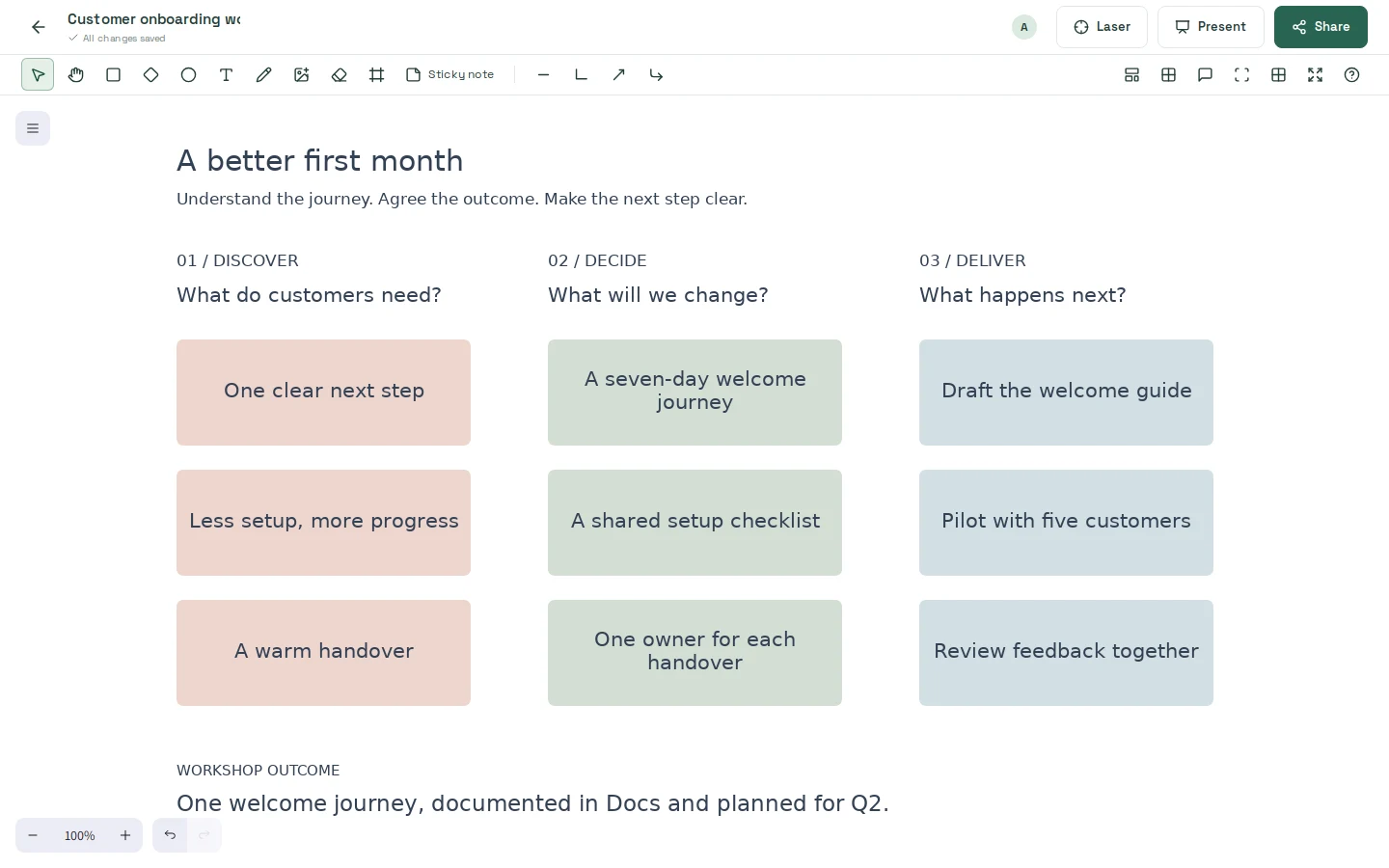The width and height of the screenshot is (1389, 868).
Task: Start the Laser pointer mode
Action: point(1102,27)
